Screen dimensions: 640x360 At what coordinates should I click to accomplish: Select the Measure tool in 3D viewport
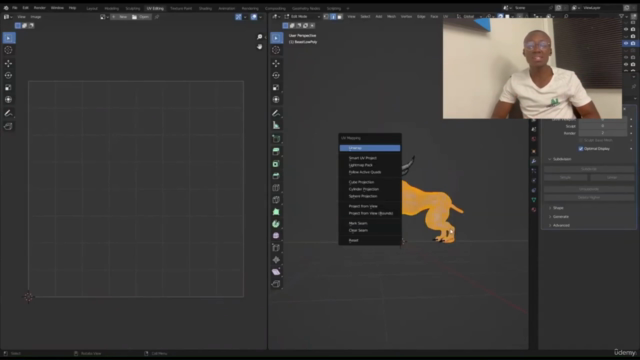point(276,125)
